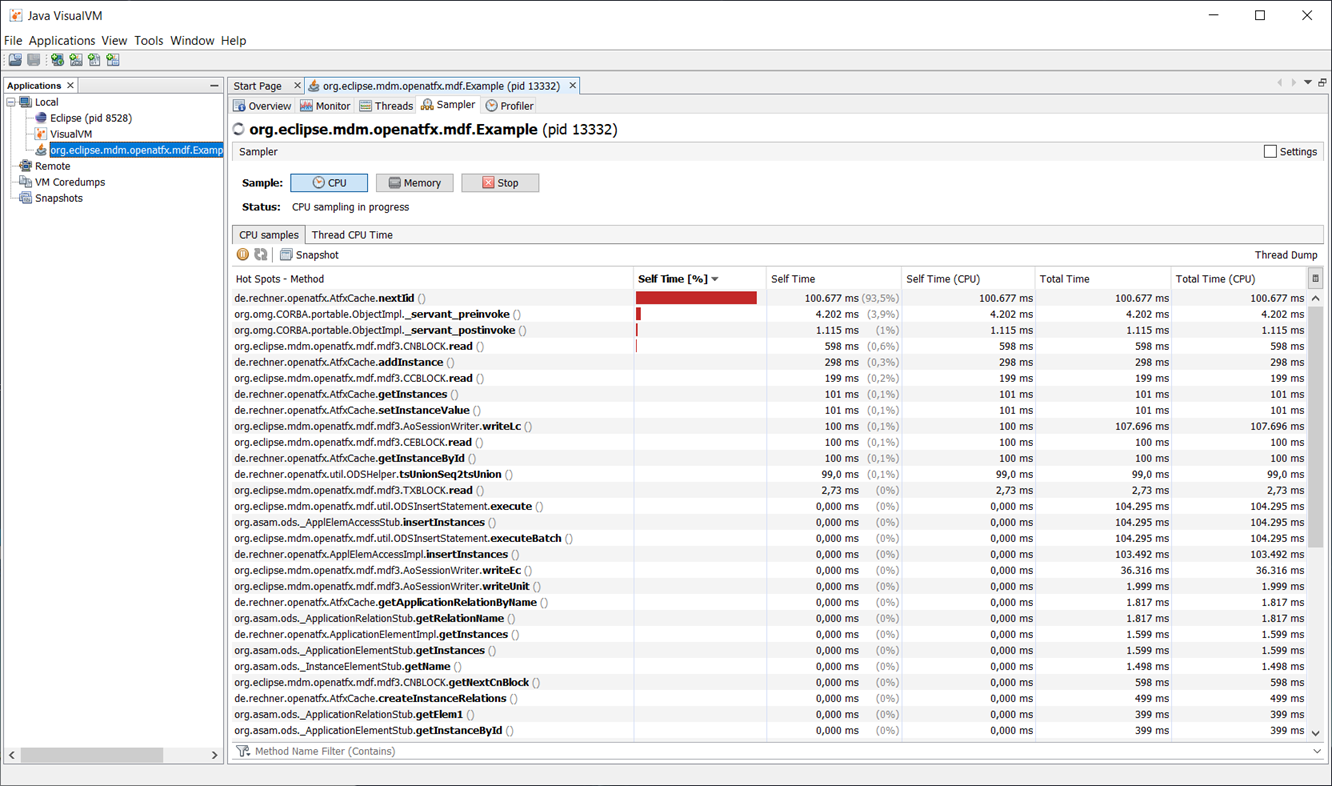Minimize the Applications panel

(214, 86)
